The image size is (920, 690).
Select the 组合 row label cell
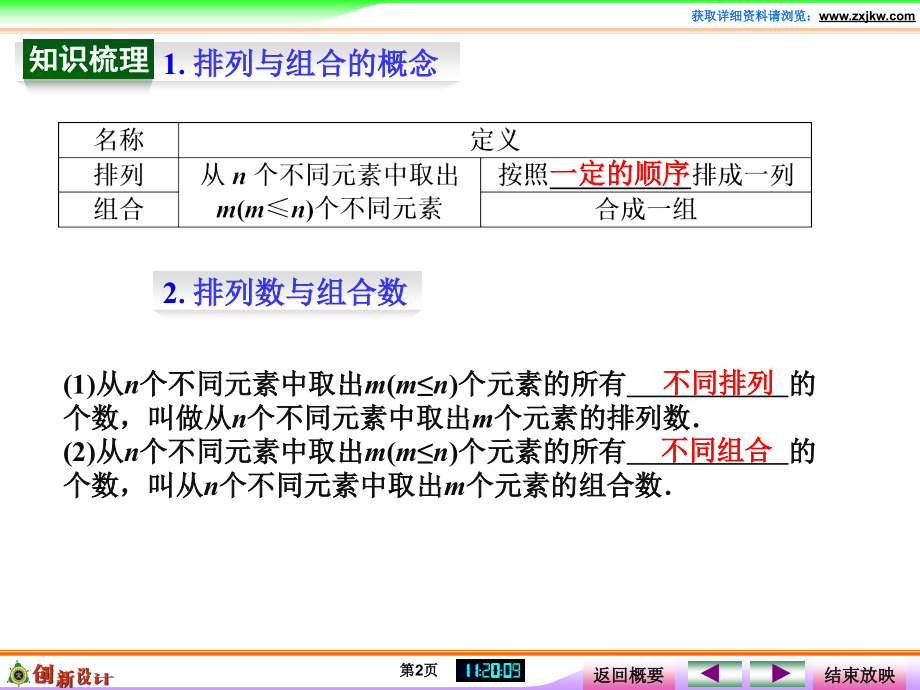(118, 209)
